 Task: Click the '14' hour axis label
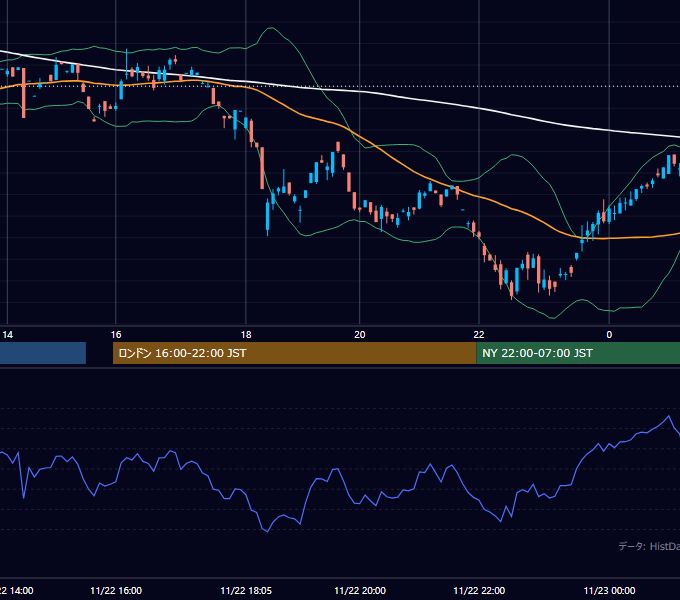coord(8,335)
